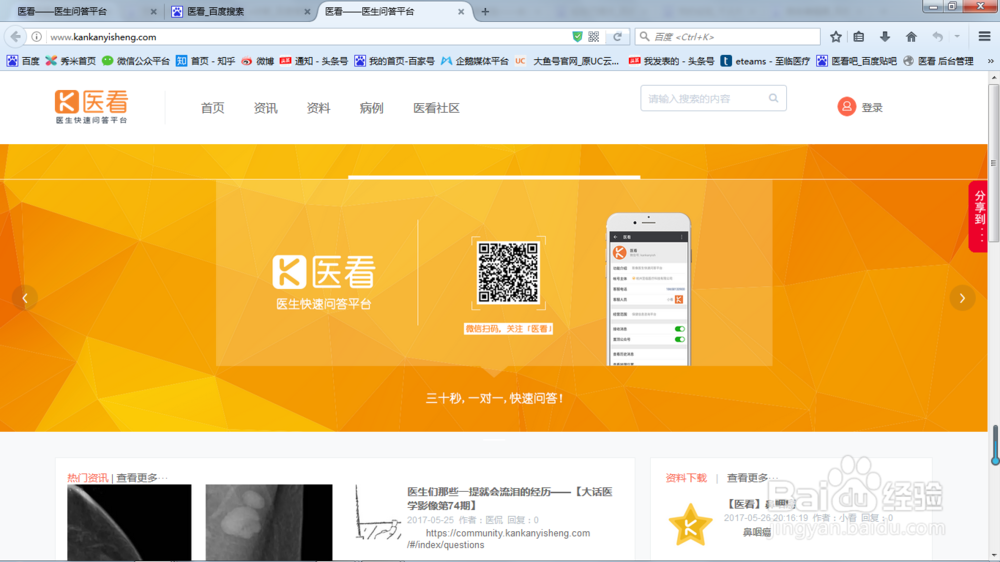Select 病例 in the site navigation
The image size is (1000, 562).
pos(371,108)
